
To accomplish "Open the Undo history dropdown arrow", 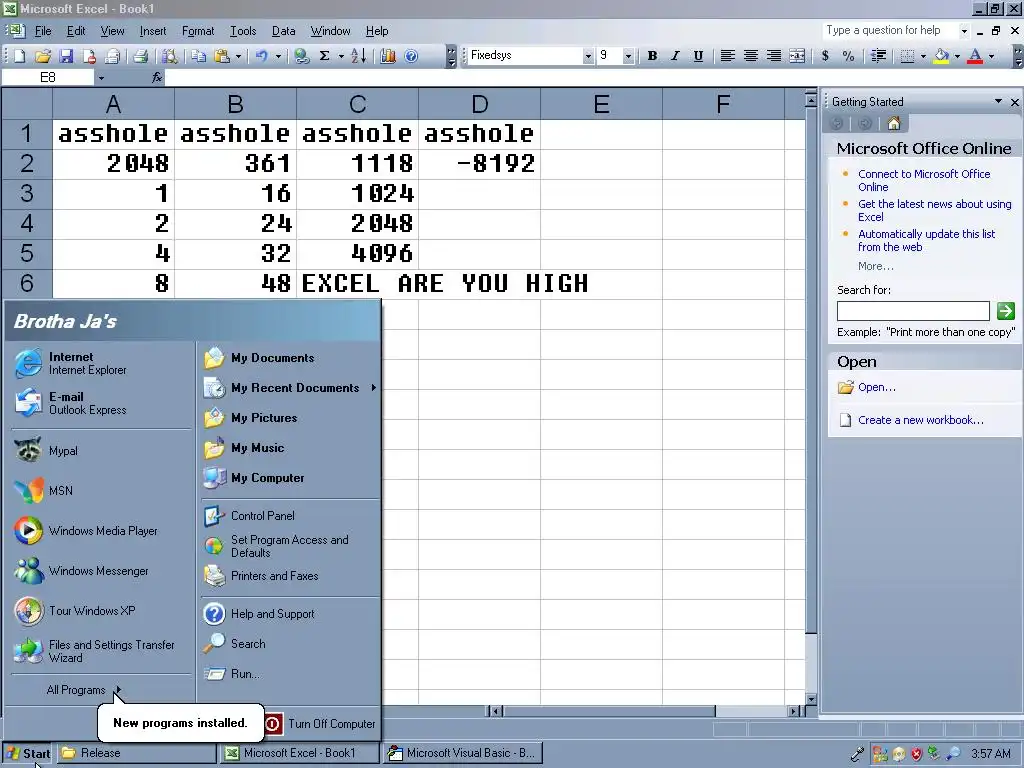I will (278, 56).
